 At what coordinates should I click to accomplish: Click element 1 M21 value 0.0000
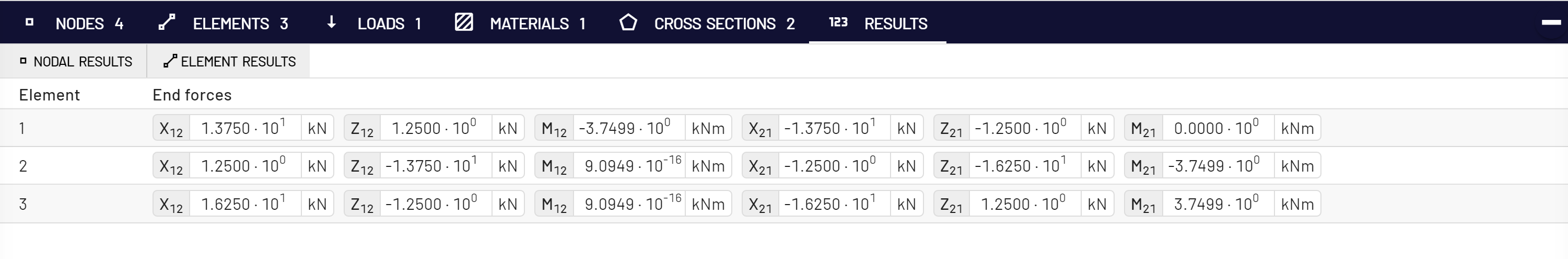tap(1219, 128)
